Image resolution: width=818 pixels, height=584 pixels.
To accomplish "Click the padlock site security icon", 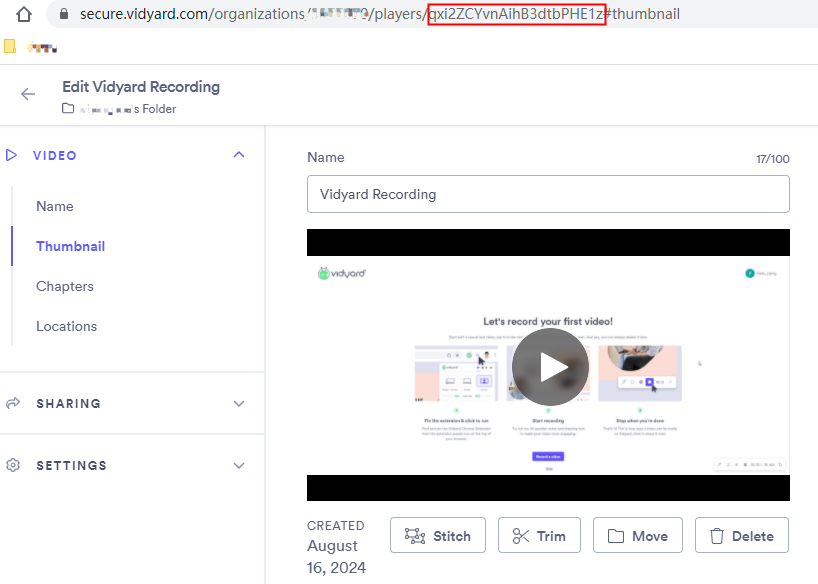I will tap(65, 15).
